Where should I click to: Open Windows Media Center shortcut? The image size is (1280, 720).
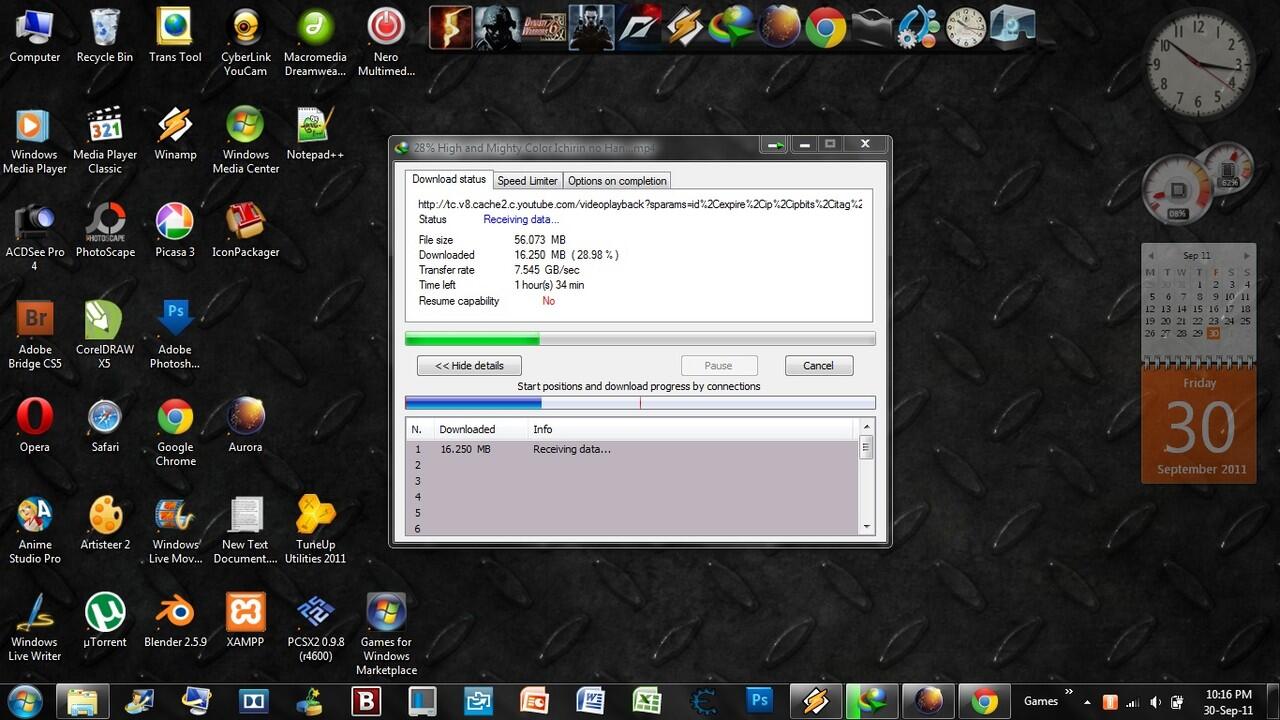click(x=245, y=140)
